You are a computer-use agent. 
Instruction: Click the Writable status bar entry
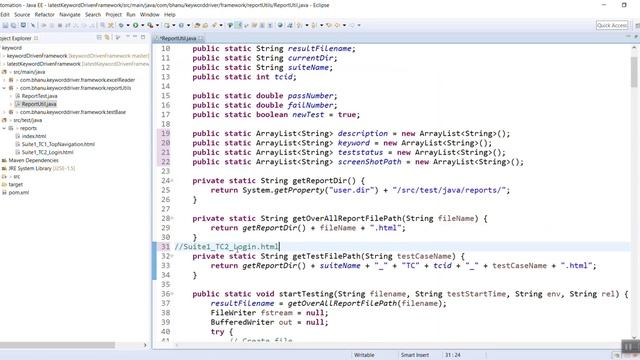(x=364, y=355)
